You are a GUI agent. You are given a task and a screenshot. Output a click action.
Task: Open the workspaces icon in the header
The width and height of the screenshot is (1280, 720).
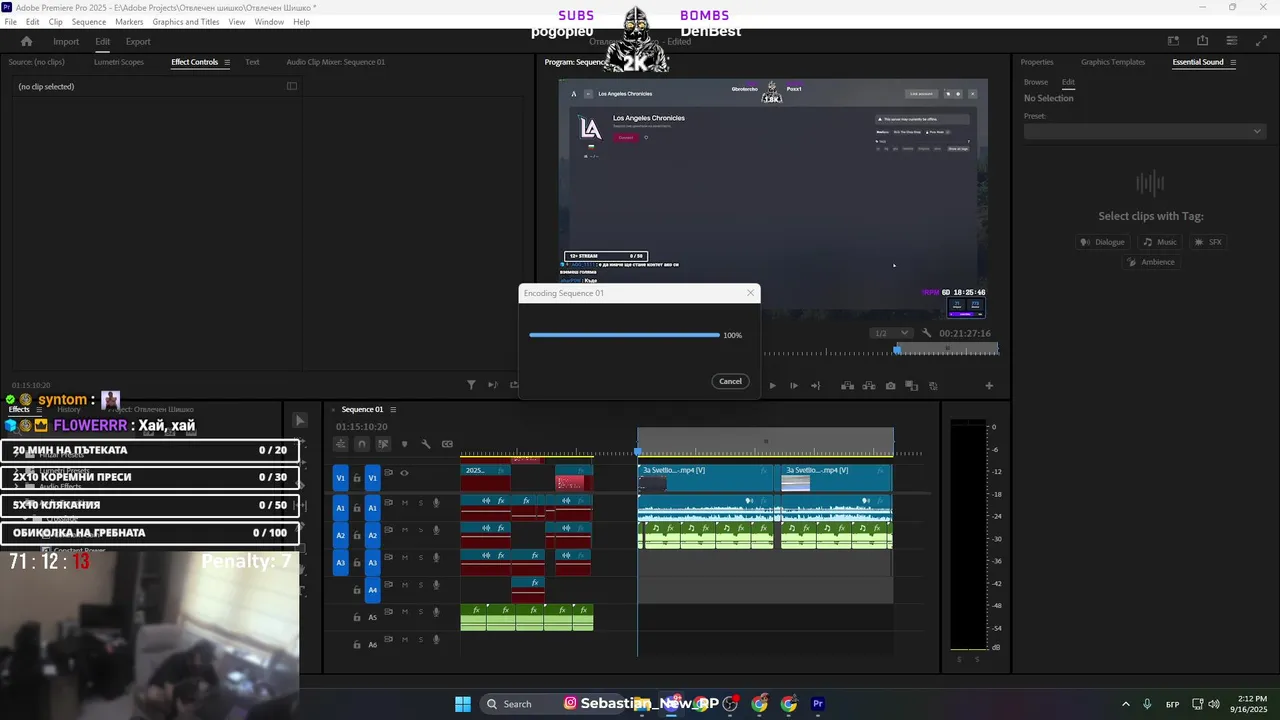pos(1174,41)
